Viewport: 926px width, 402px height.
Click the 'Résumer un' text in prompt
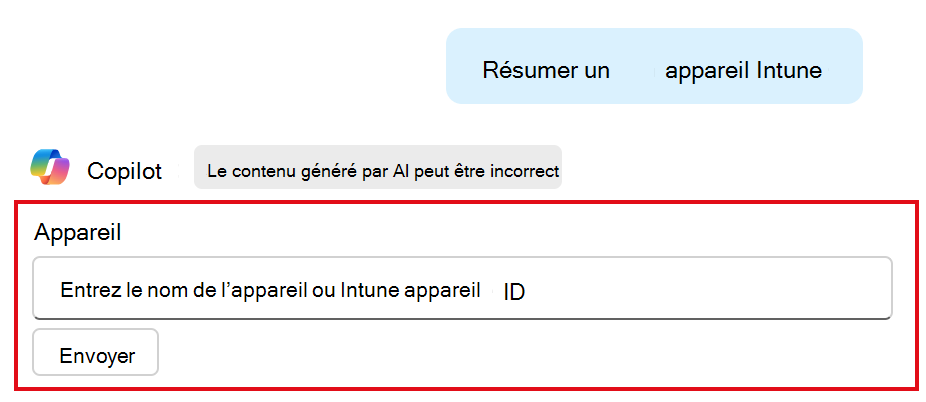546,70
